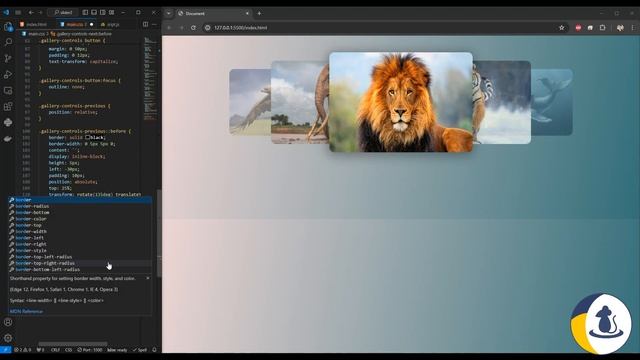Viewport: 640px width, 360px height.
Task: Click Spell checker status bar item
Action: coord(140,350)
